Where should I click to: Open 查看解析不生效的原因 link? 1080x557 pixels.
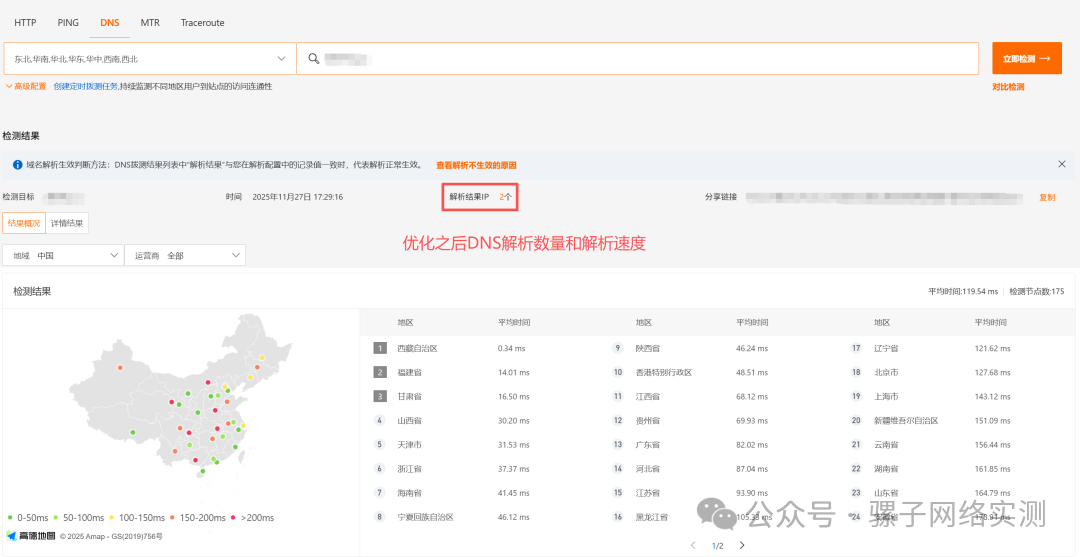(476, 165)
